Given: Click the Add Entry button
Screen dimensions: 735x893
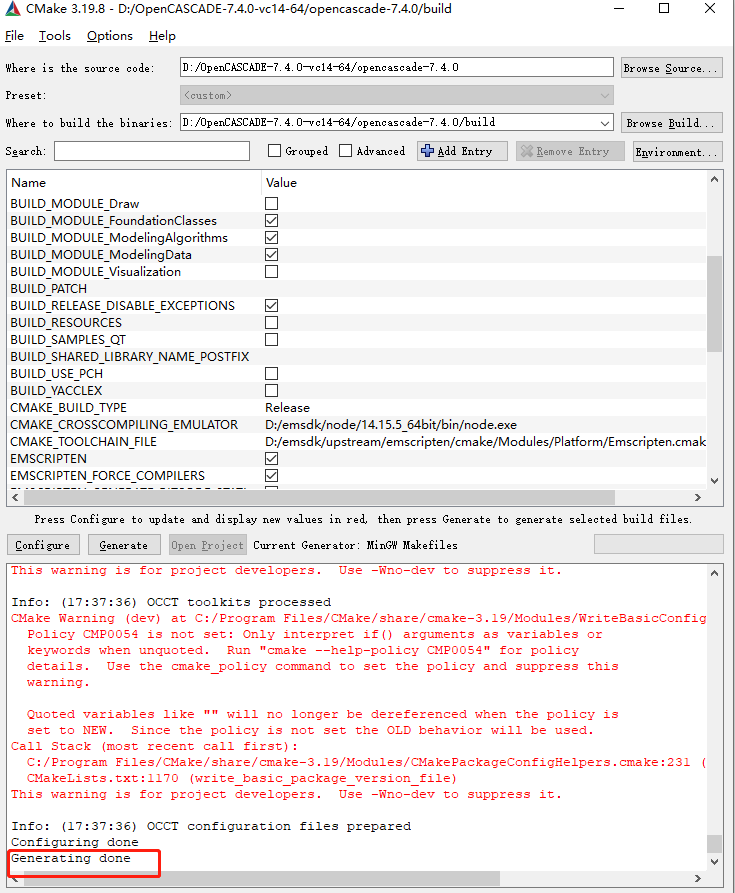Looking at the screenshot, I should point(462,151).
